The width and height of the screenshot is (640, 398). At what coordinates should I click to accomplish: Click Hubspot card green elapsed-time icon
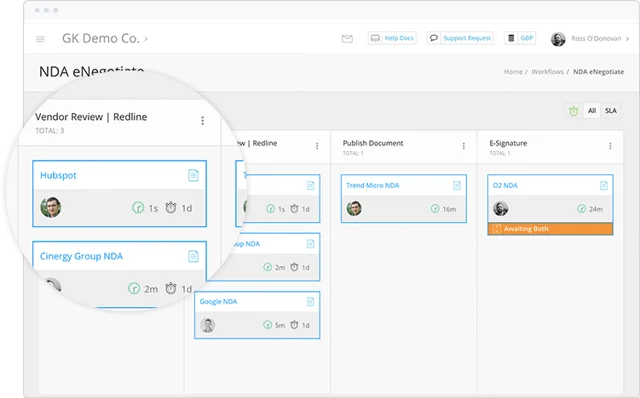pos(138,208)
